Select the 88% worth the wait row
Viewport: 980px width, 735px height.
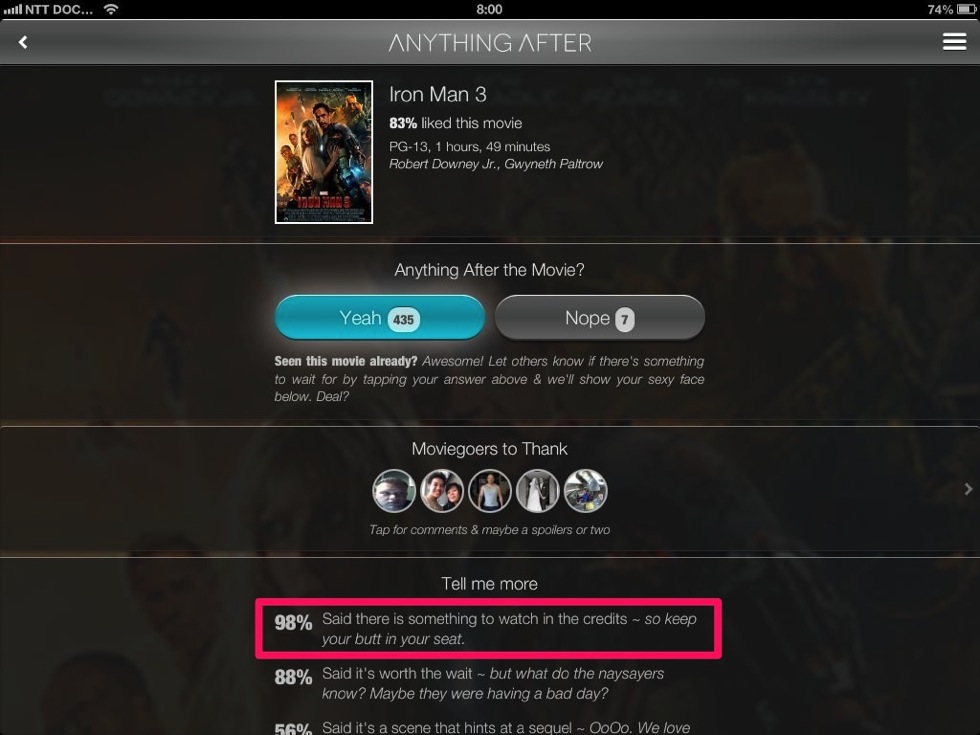tap(488, 683)
